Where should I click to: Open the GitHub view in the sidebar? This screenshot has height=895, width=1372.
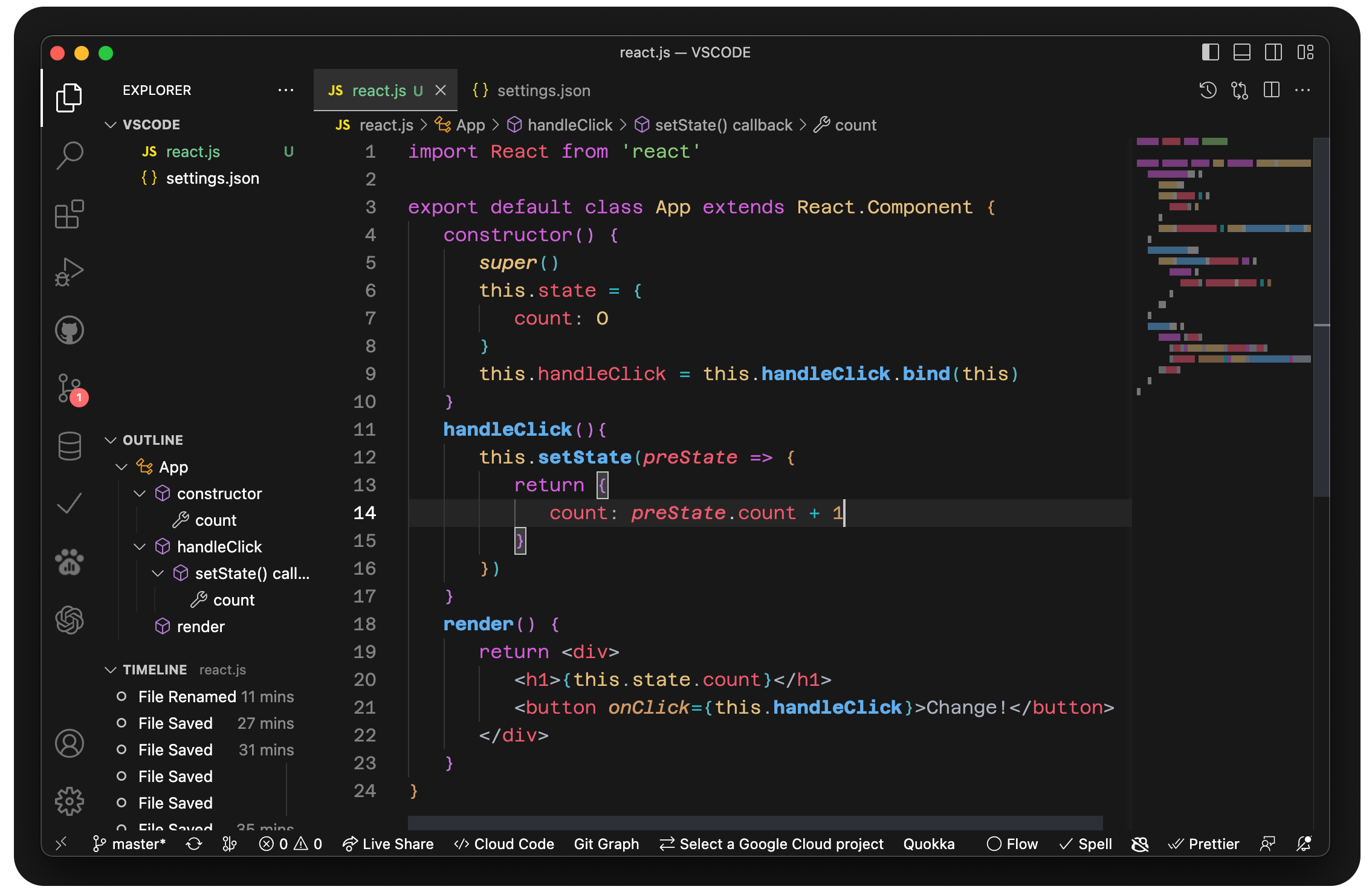click(x=69, y=330)
